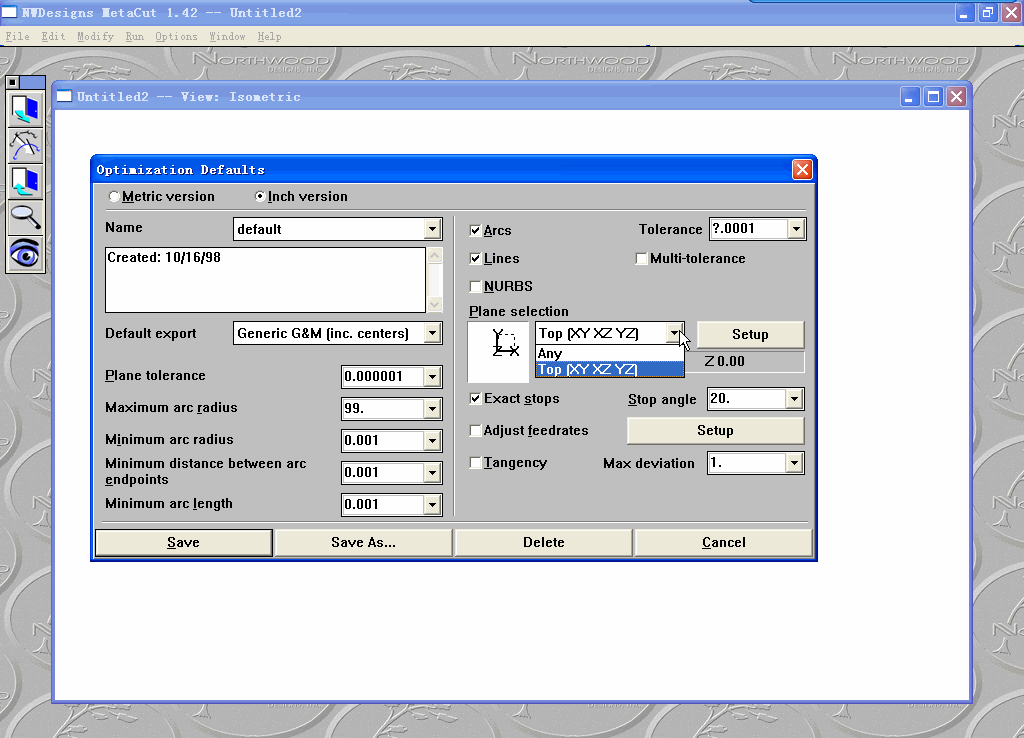
Task: Toggle the Exact stops checkbox
Action: coord(475,398)
